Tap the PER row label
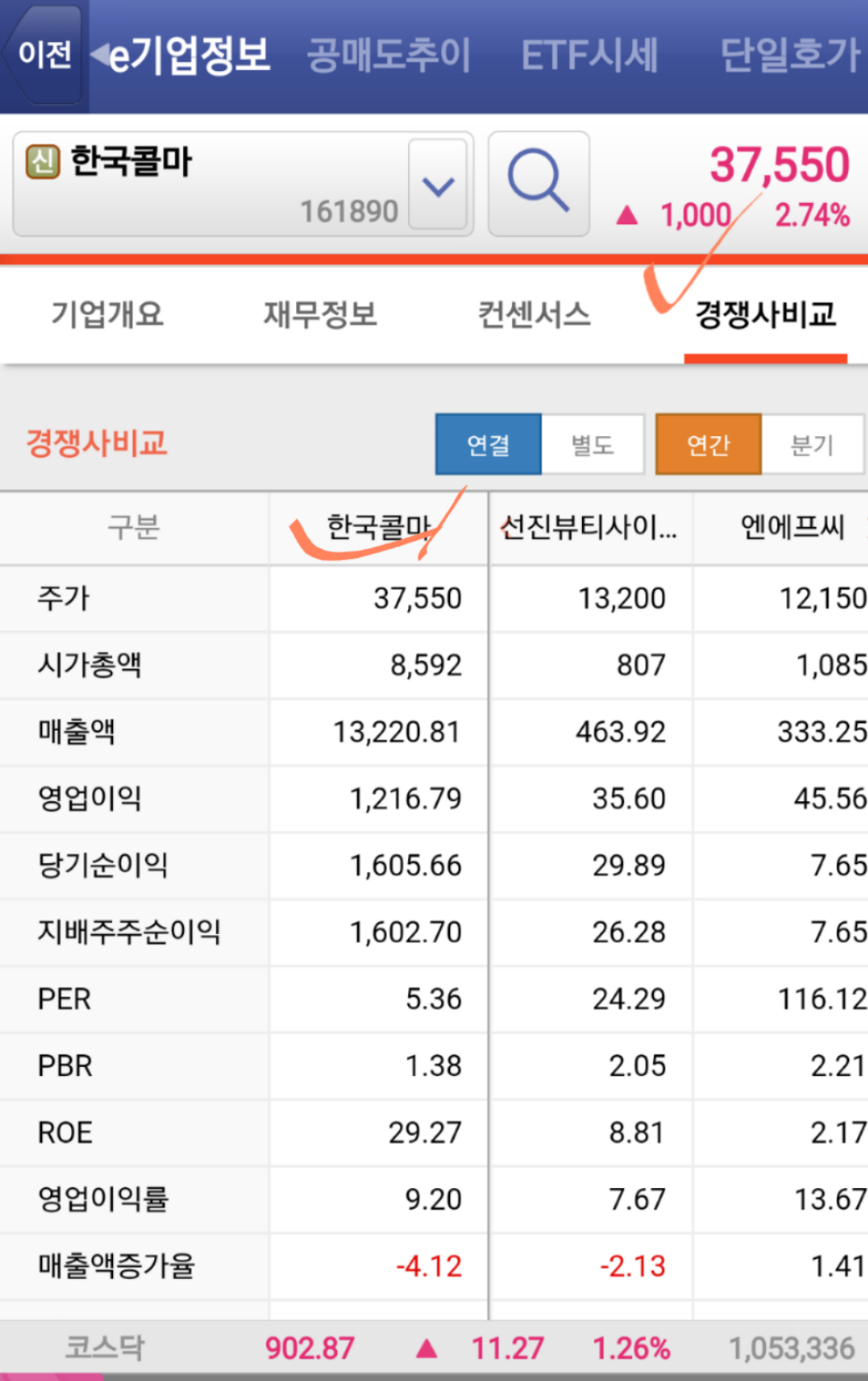Image resolution: width=868 pixels, height=1381 pixels. pyautogui.click(x=64, y=998)
